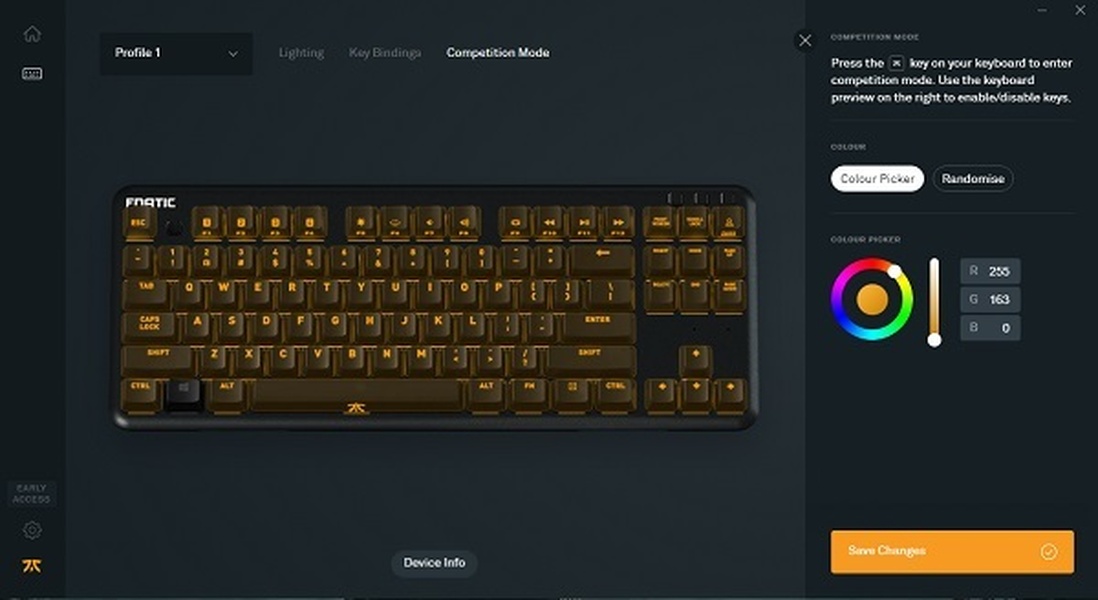The width and height of the screenshot is (1098, 600).
Task: Click the dropdown chevron next to Profile 1
Action: [x=233, y=54]
